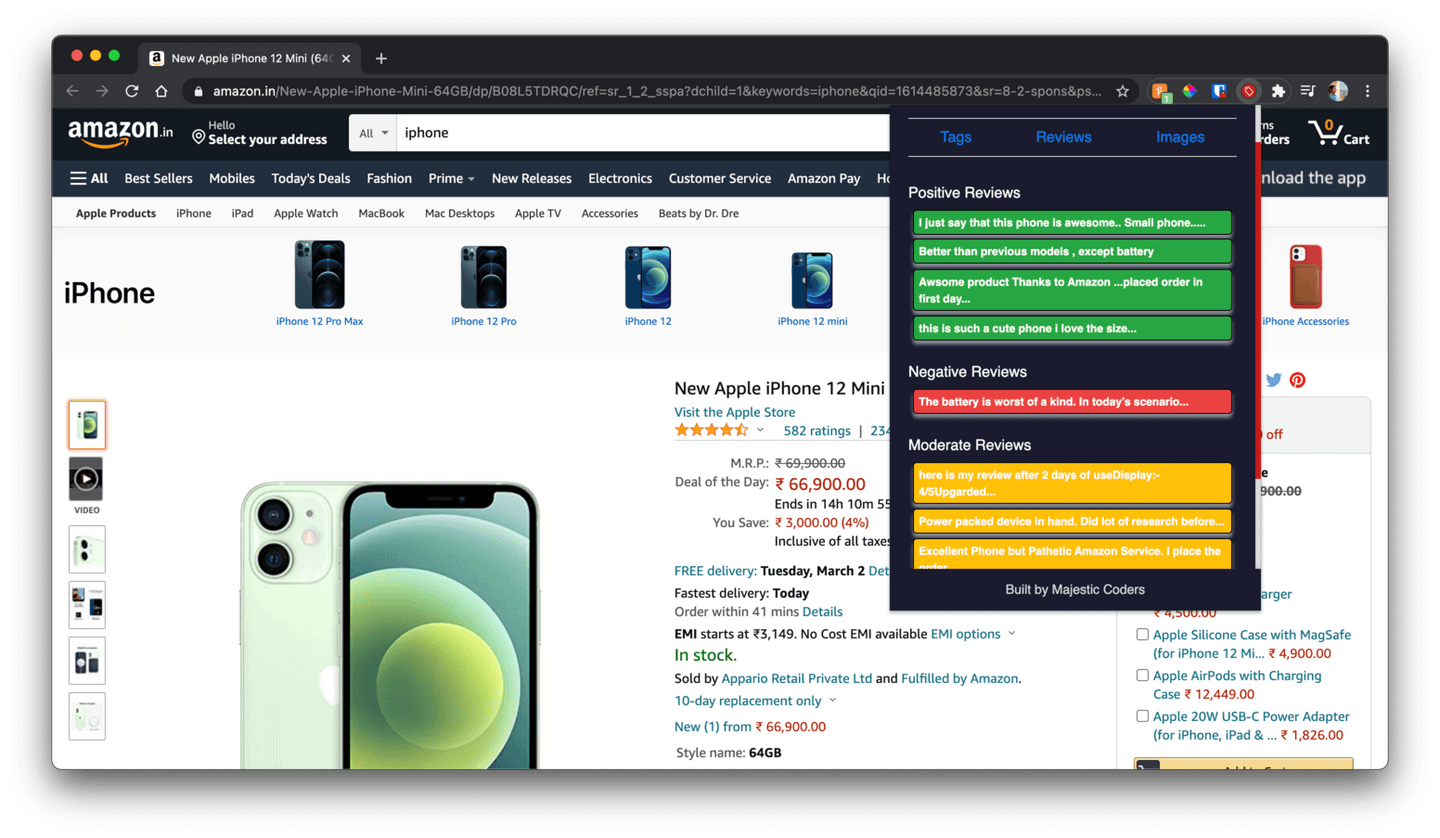This screenshot has width=1440, height=838.
Task: Open the orange extension with badge 1
Action: (x=1161, y=91)
